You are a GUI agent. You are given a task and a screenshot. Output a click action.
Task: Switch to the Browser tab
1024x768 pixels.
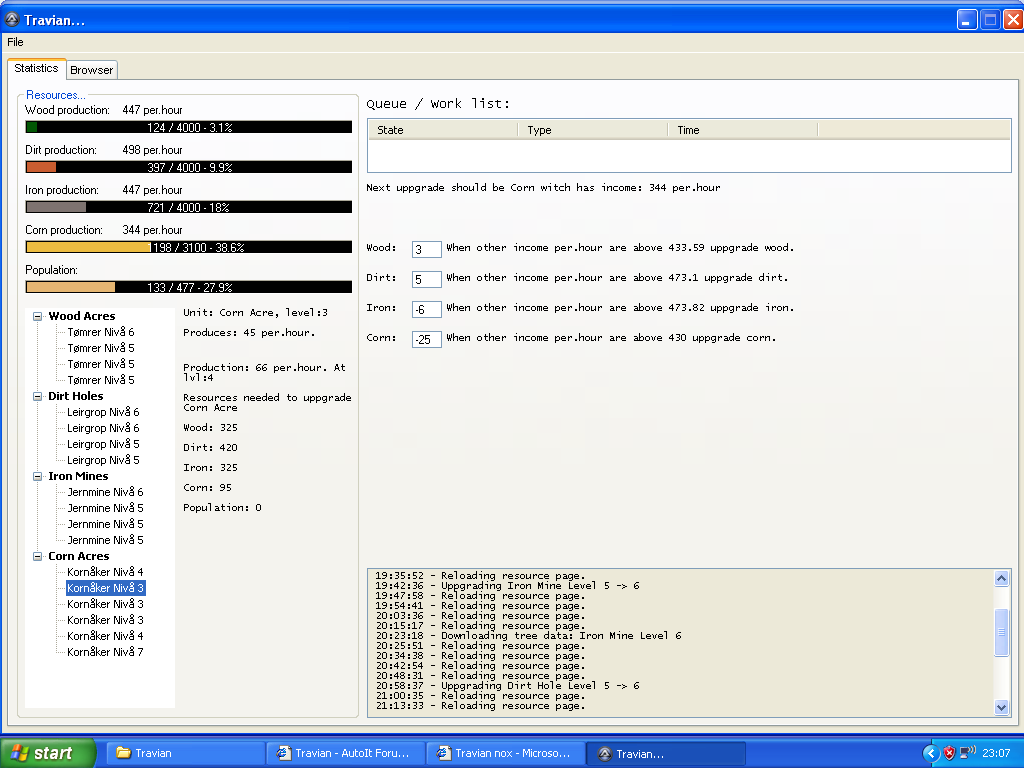(x=91, y=70)
